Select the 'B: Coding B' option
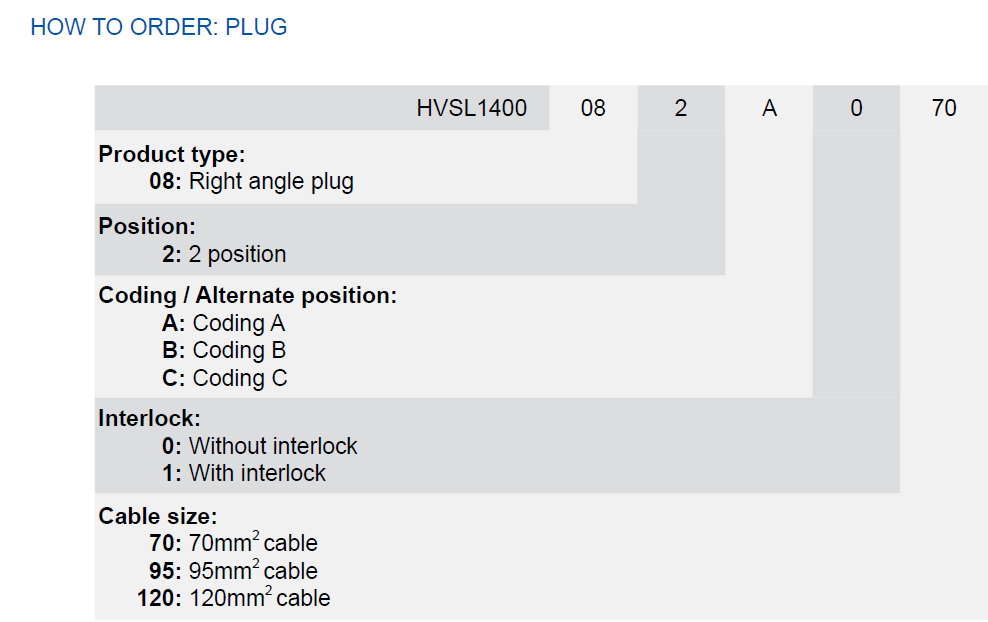 tap(224, 350)
